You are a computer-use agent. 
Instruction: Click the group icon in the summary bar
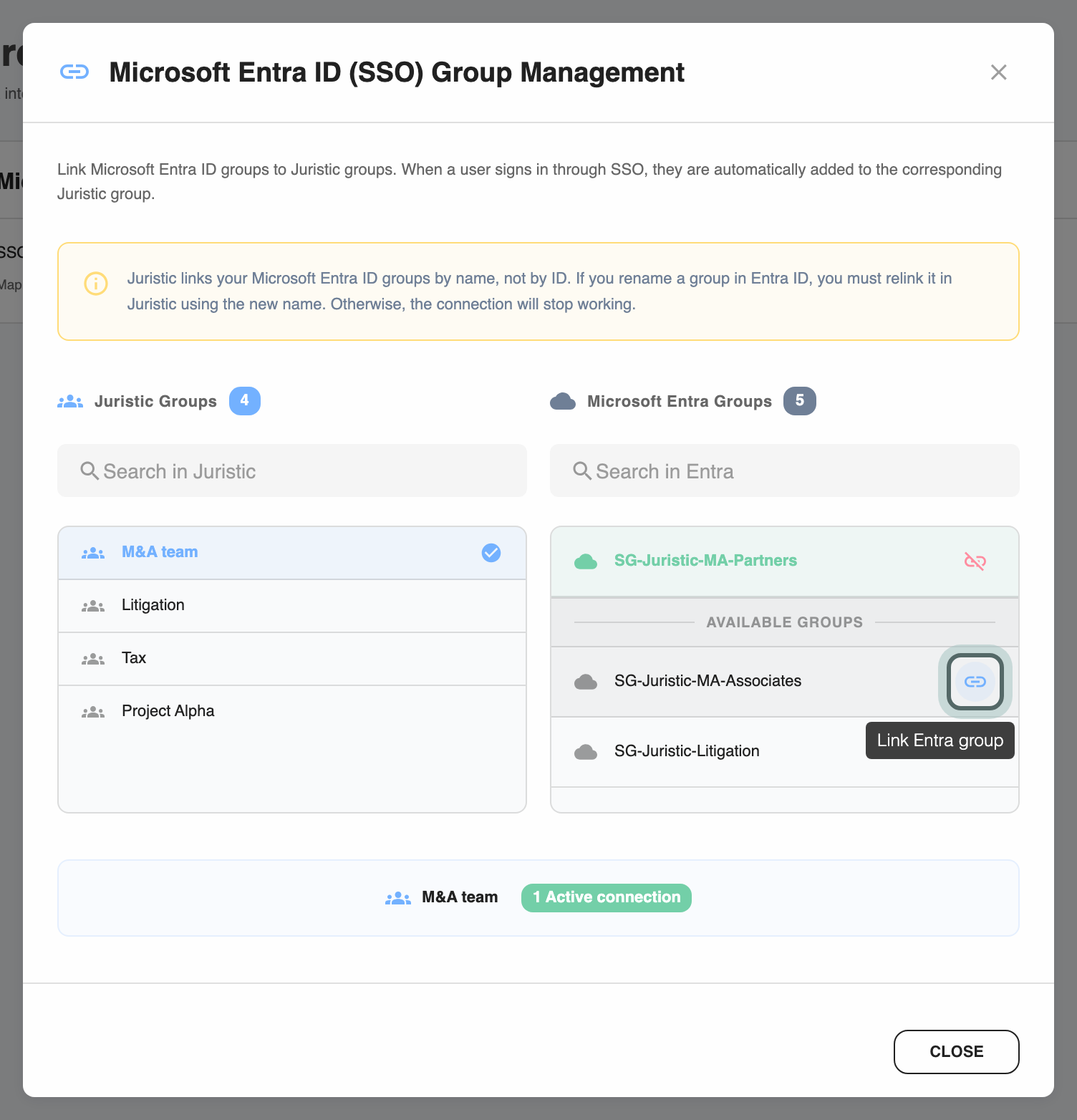pyautogui.click(x=398, y=898)
